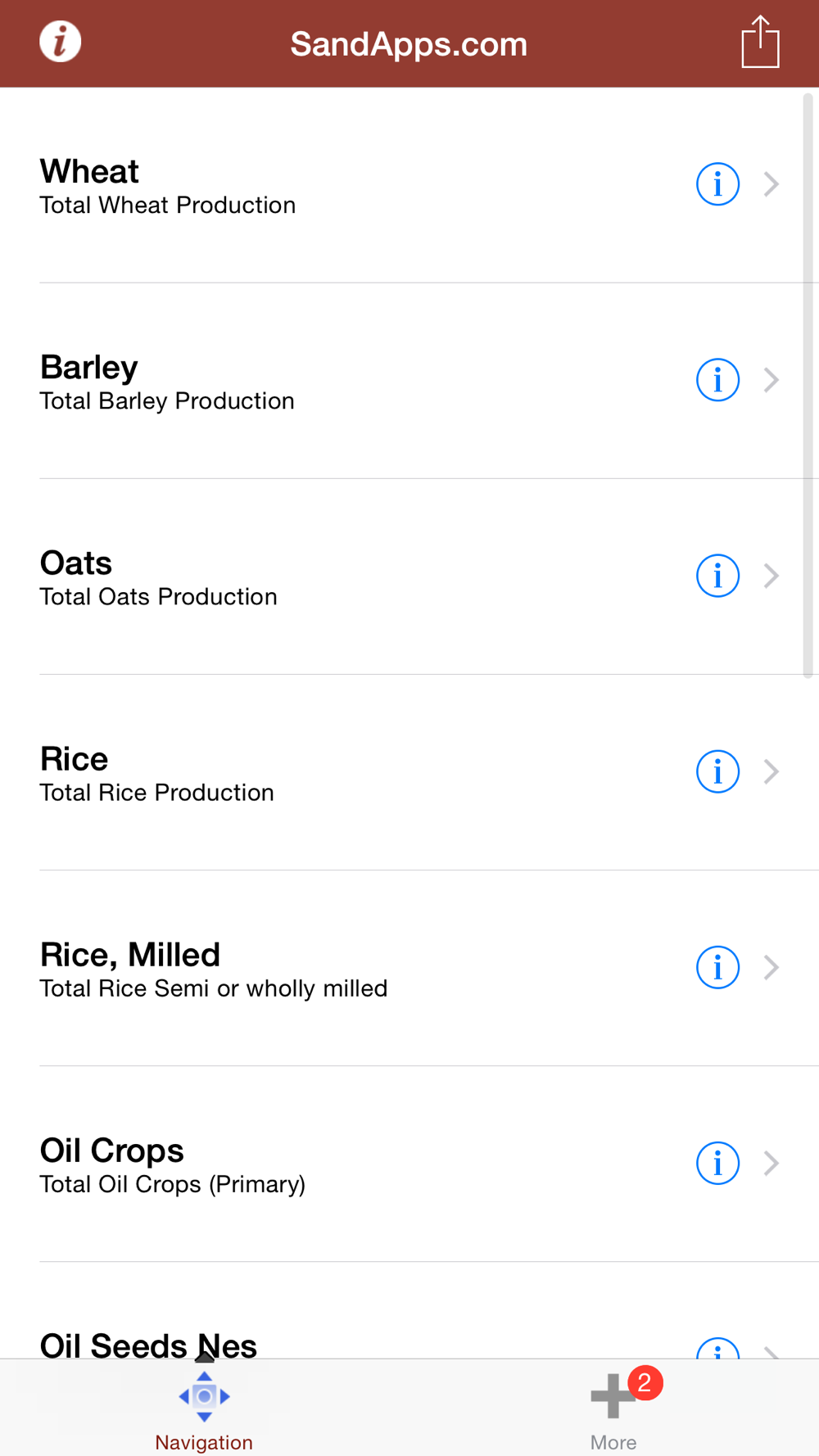Show info details for Wheat
819x1456 pixels.
coord(717,184)
